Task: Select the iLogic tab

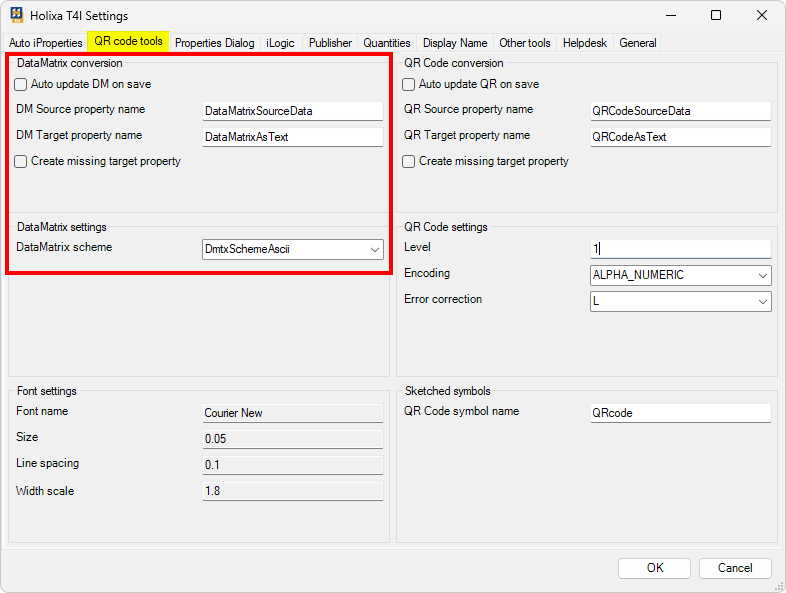Action: pyautogui.click(x=281, y=43)
